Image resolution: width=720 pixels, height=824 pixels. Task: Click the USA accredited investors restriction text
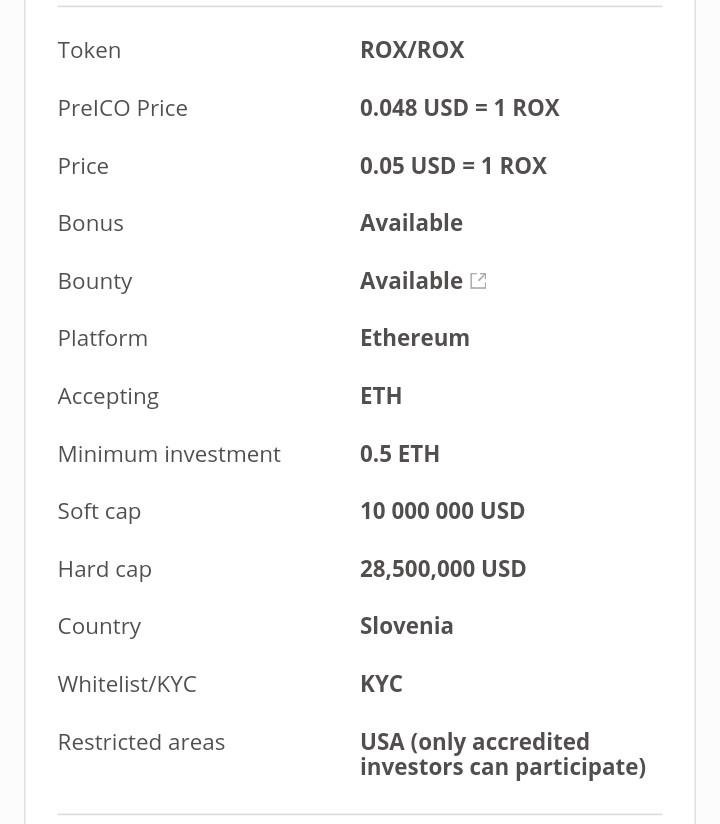(502, 754)
